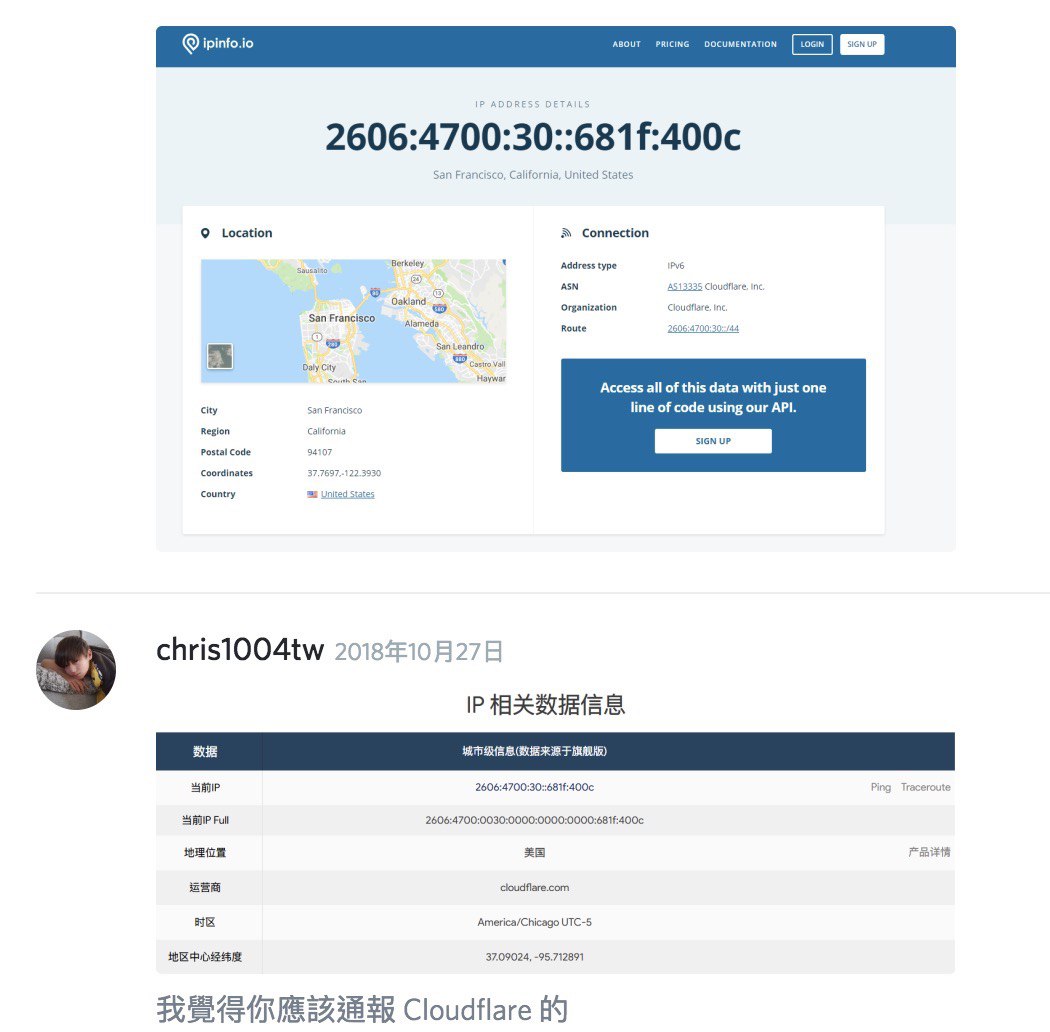Click the Traceroute link
This screenshot has height=1032, width=1050.
pos(925,787)
